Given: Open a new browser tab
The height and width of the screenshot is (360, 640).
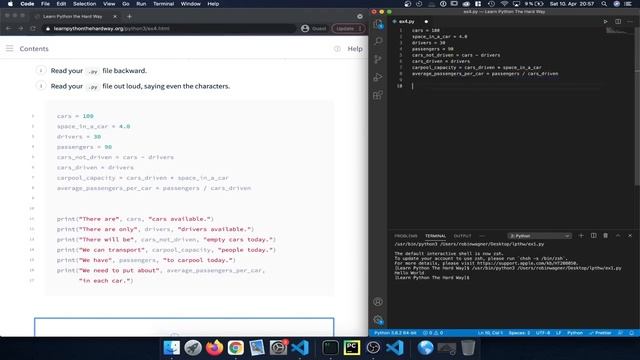Looking at the screenshot, I should coord(129,16).
